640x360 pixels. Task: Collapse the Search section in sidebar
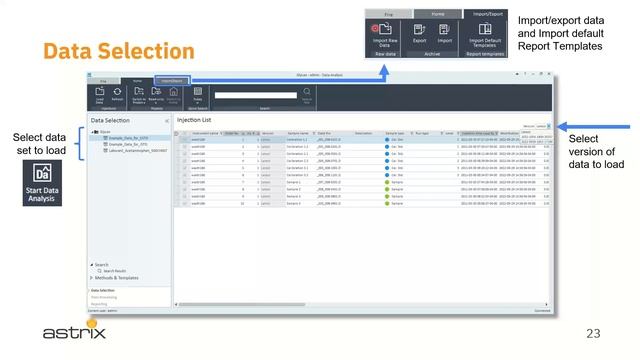click(x=92, y=264)
